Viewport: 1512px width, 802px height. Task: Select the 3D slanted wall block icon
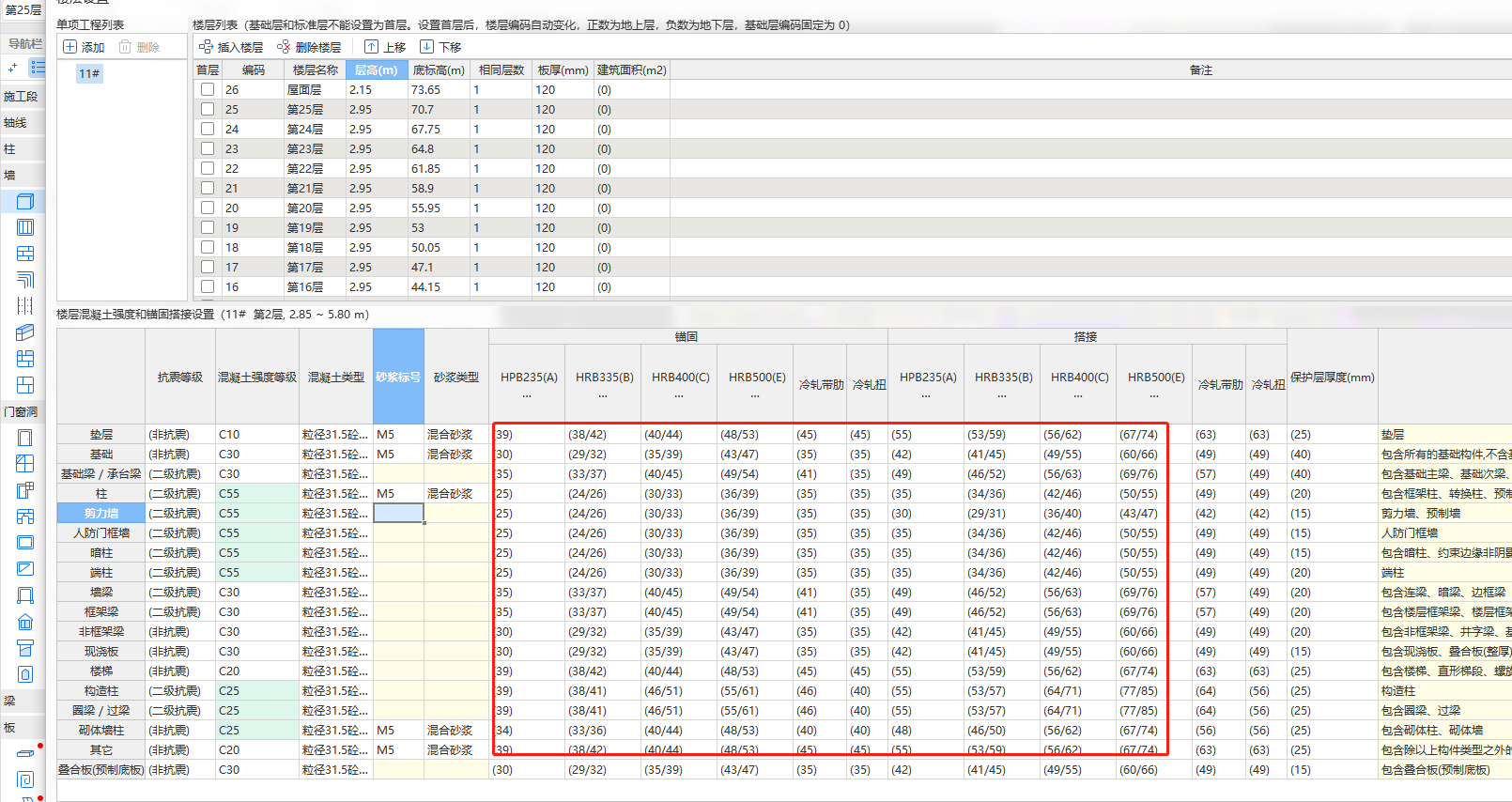pyautogui.click(x=25, y=332)
